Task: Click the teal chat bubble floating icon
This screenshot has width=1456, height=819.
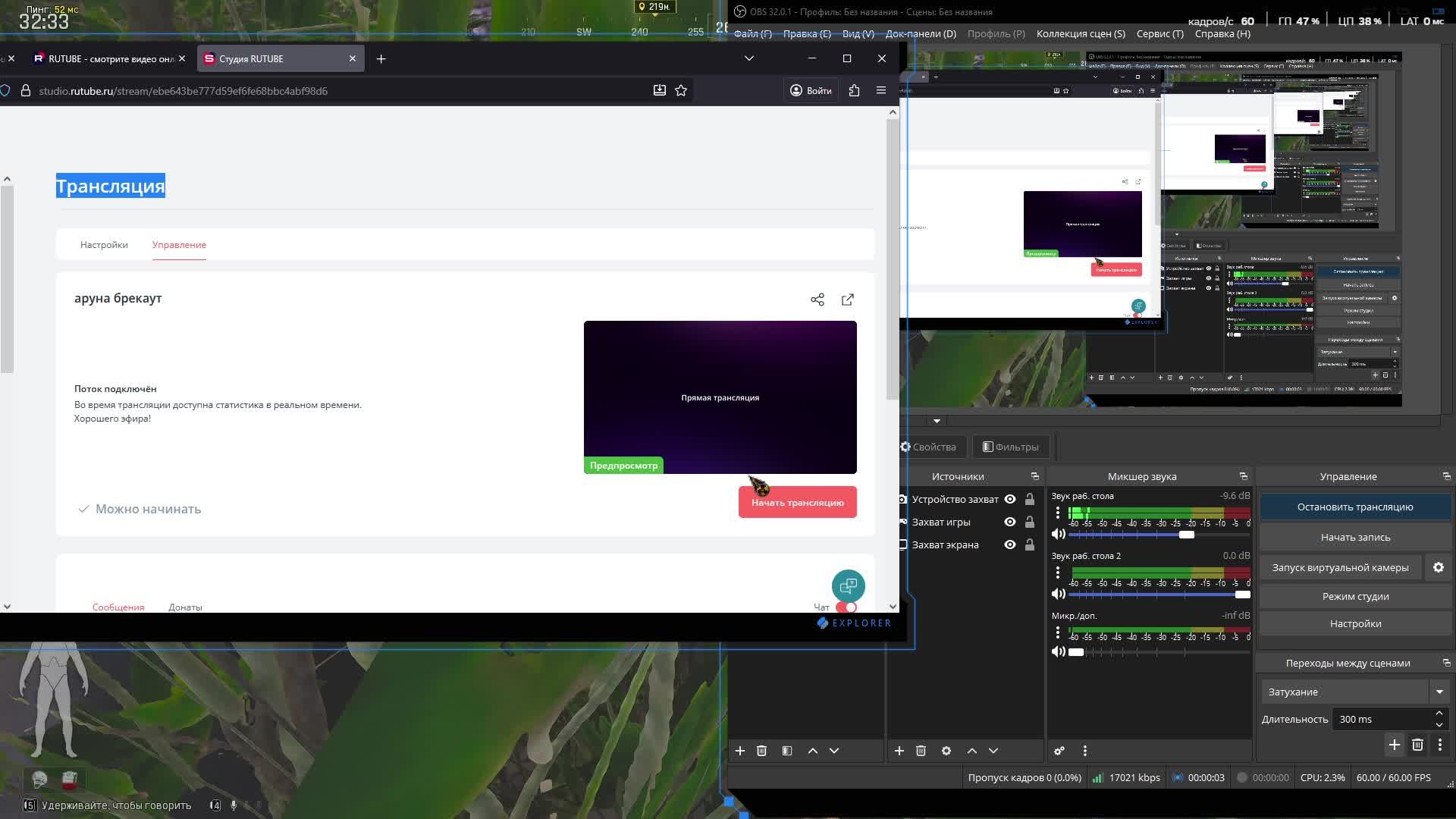Action: (848, 586)
